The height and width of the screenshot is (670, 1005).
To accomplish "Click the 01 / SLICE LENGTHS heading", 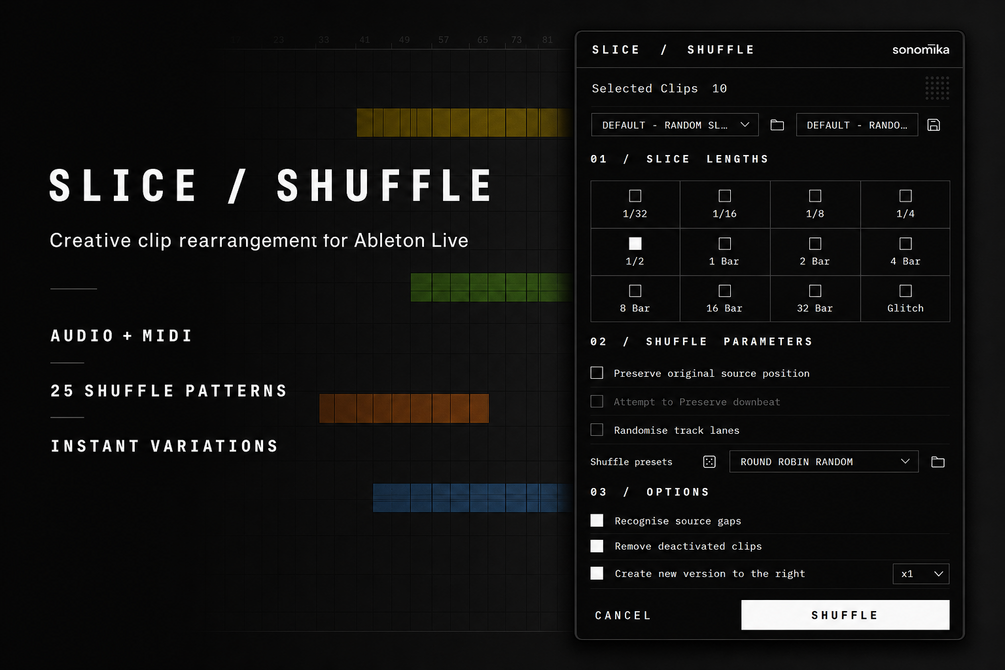I will 679,159.
